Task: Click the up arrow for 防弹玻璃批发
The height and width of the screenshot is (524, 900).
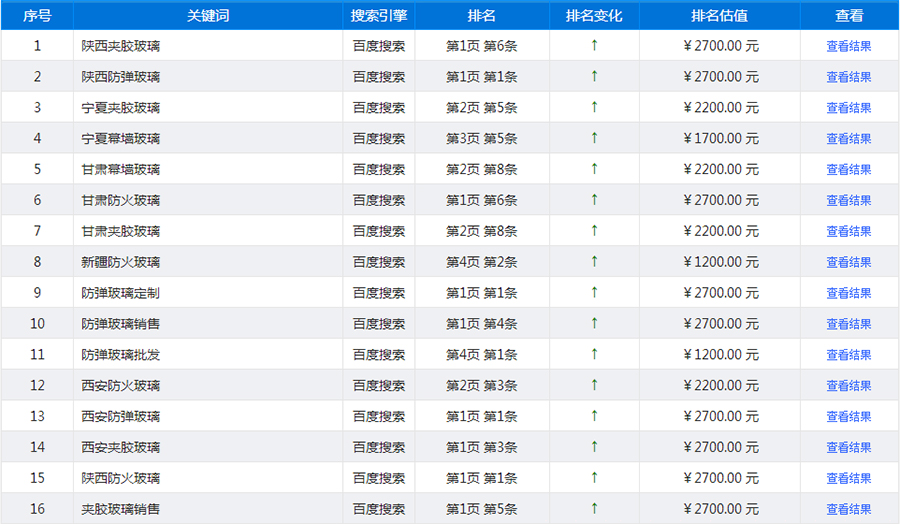Action: click(x=594, y=355)
